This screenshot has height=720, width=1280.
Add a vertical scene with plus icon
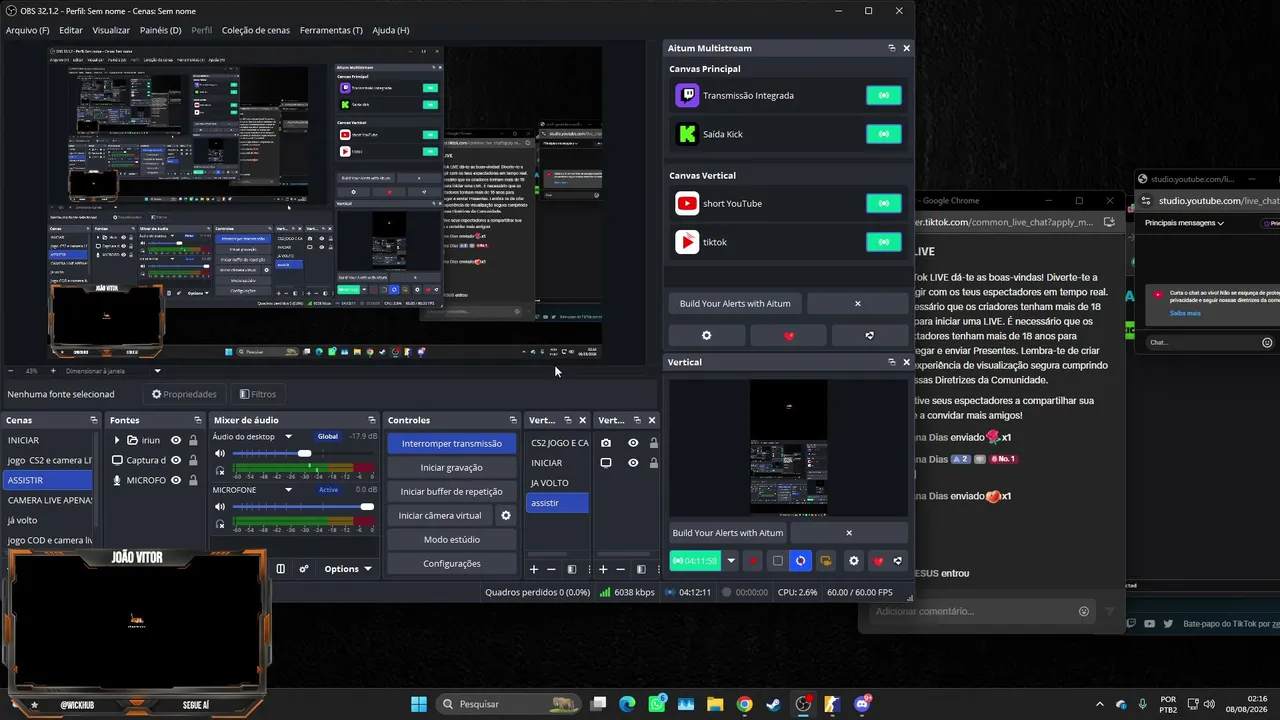(534, 569)
